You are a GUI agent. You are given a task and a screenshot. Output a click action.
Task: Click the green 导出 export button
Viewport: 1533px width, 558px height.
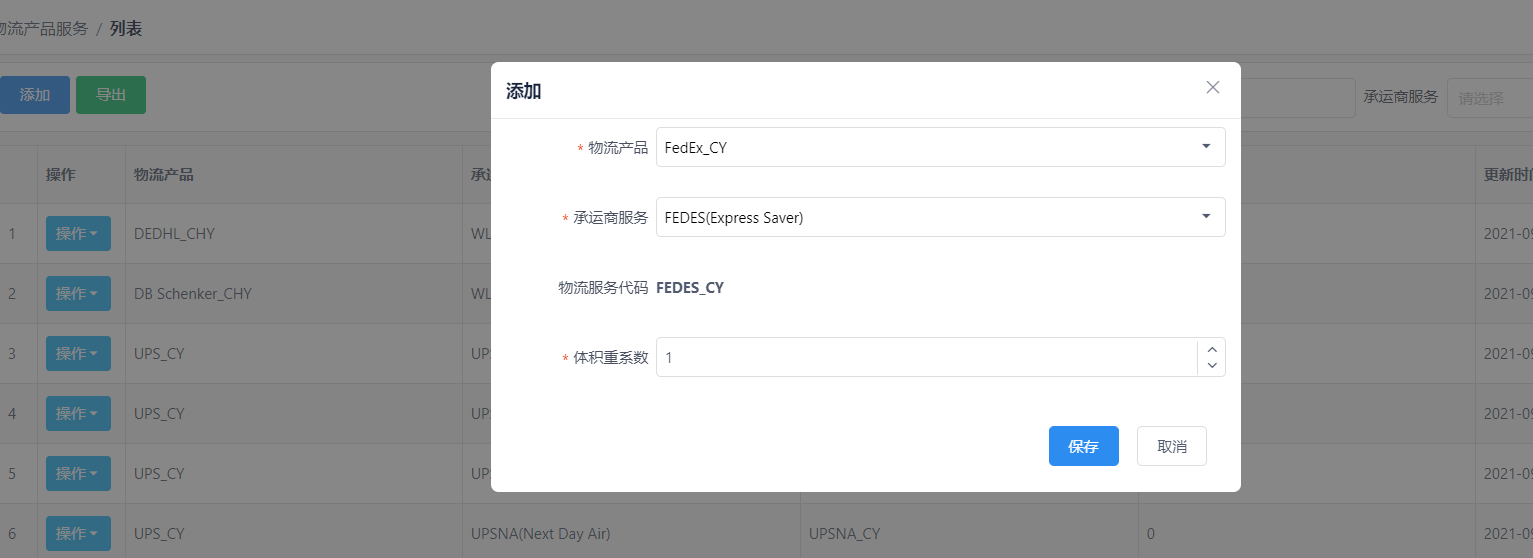tap(111, 95)
